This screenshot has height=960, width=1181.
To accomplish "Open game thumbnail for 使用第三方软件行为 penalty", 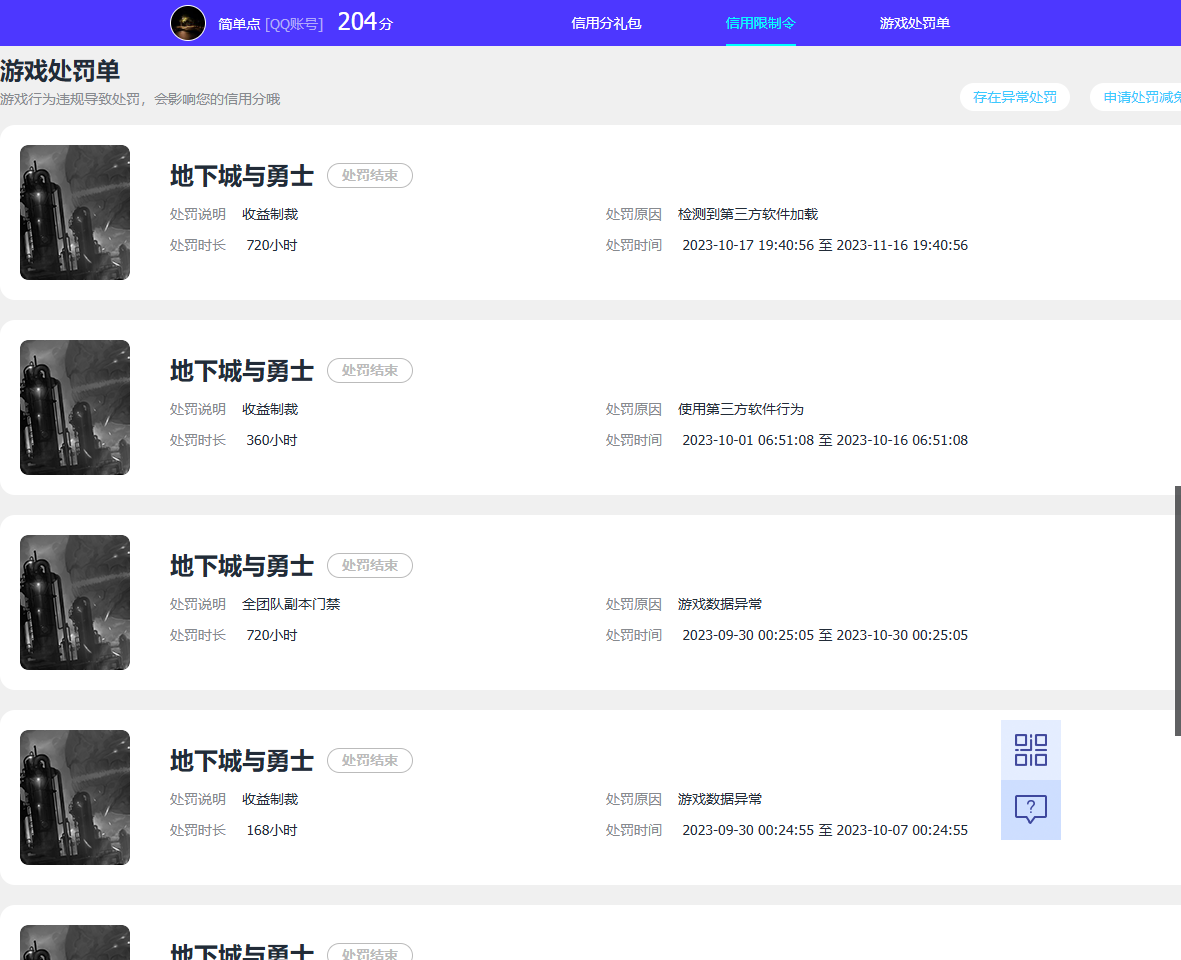I will tap(75, 407).
